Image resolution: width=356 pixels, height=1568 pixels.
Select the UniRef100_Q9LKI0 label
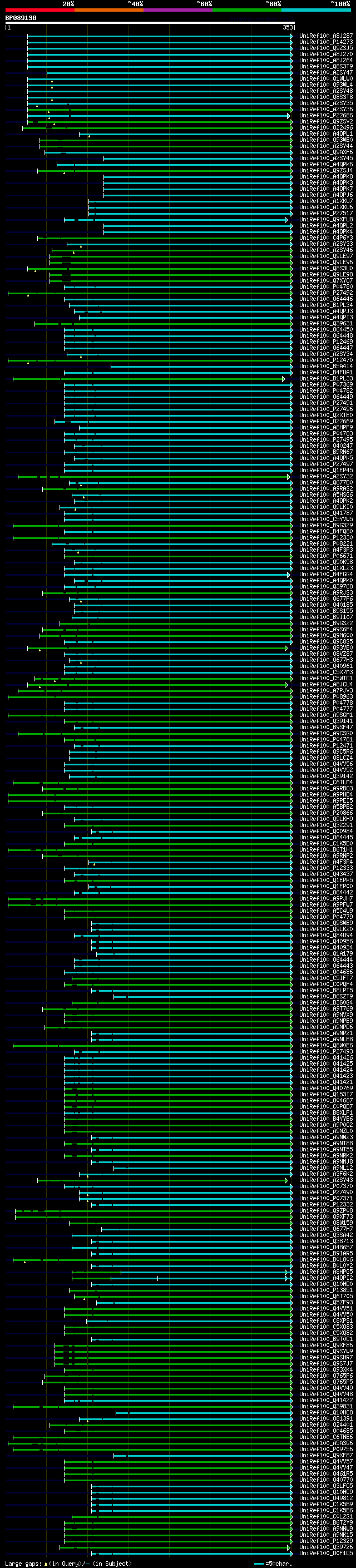pyautogui.click(x=325, y=507)
